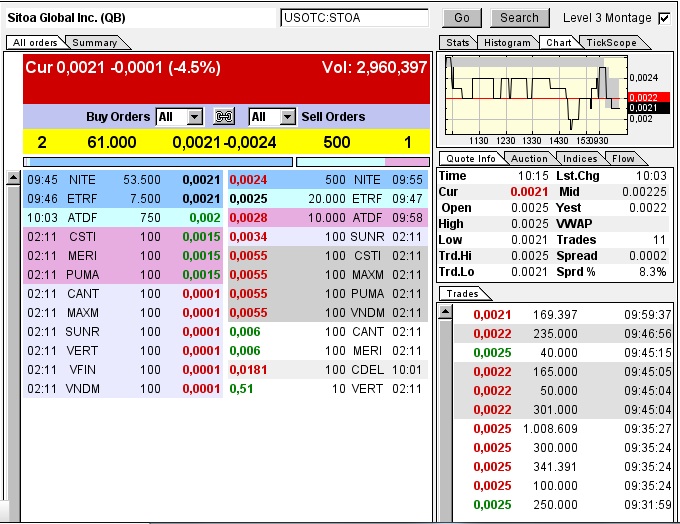Switch to the Summary tab
The image size is (680, 524).
(x=95, y=43)
